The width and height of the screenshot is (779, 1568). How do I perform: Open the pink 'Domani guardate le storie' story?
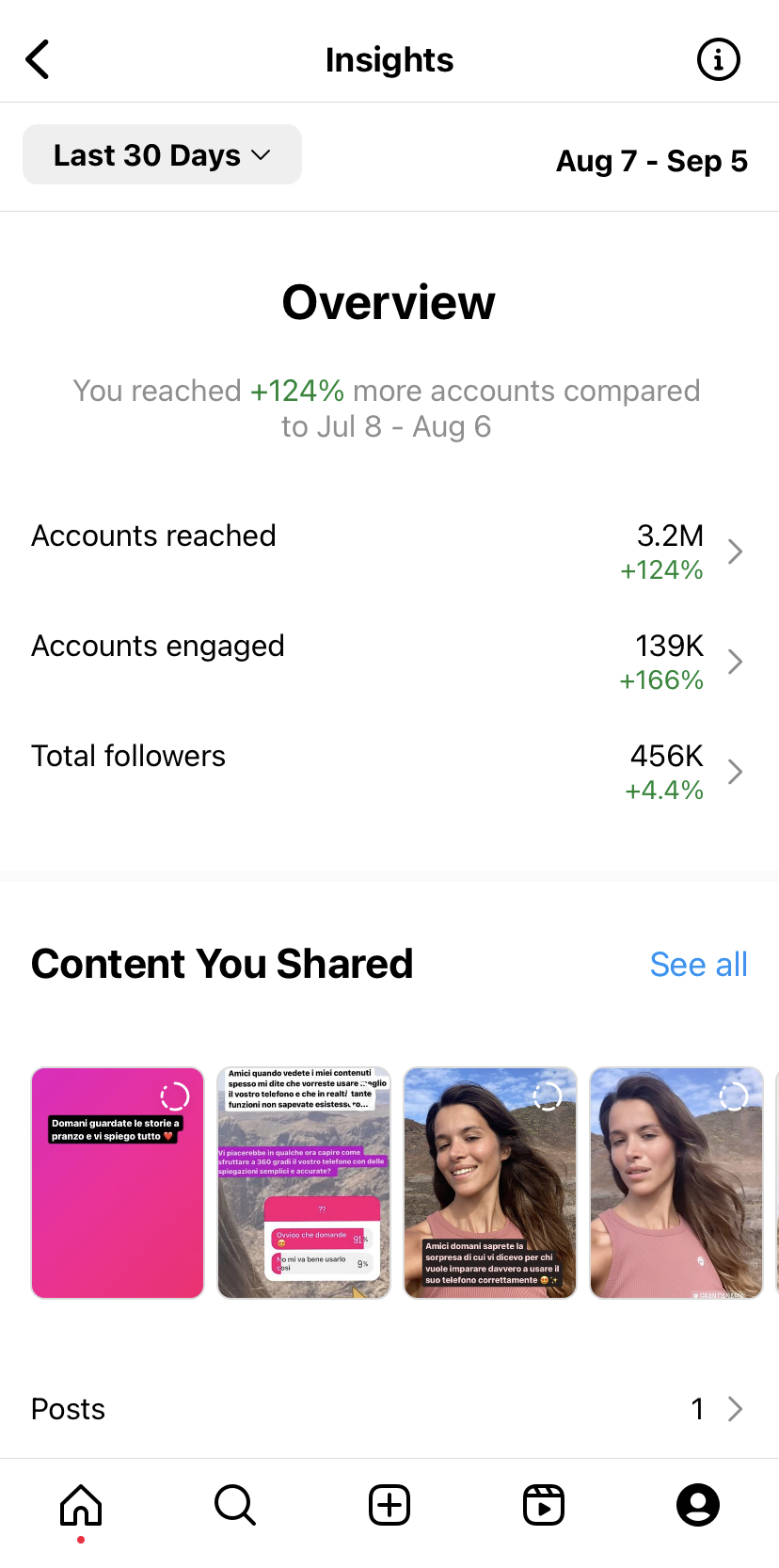point(118,1183)
